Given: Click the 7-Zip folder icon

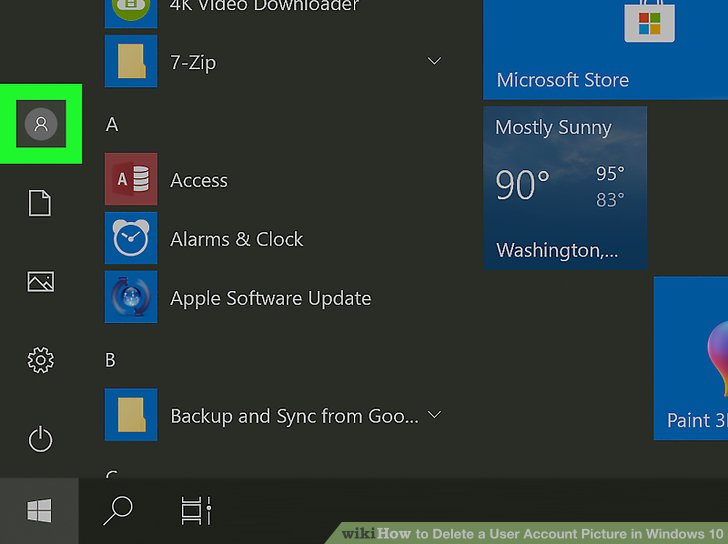Looking at the screenshot, I should [131, 61].
